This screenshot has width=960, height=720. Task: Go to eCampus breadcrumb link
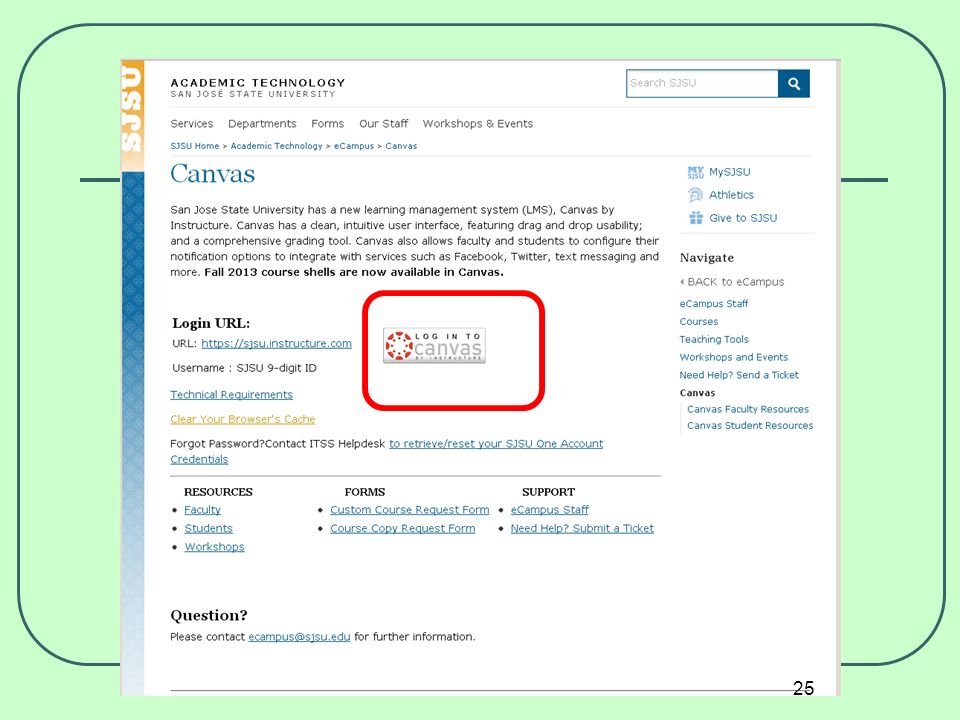pyautogui.click(x=354, y=146)
